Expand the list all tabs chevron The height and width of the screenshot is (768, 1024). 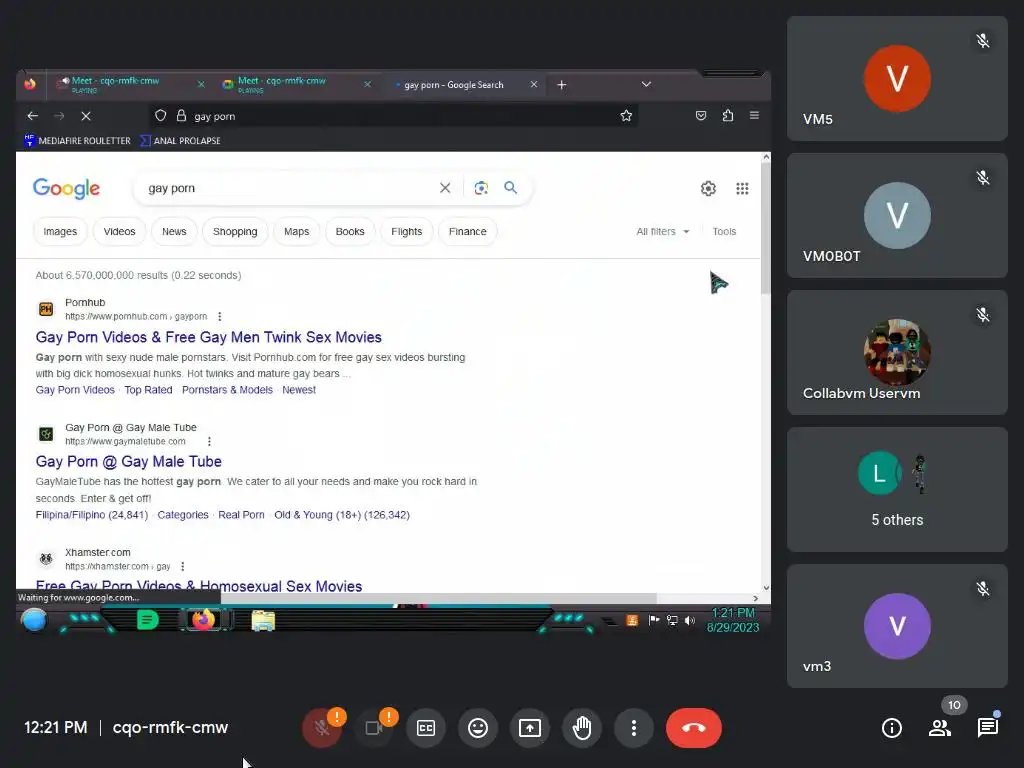[x=647, y=84]
